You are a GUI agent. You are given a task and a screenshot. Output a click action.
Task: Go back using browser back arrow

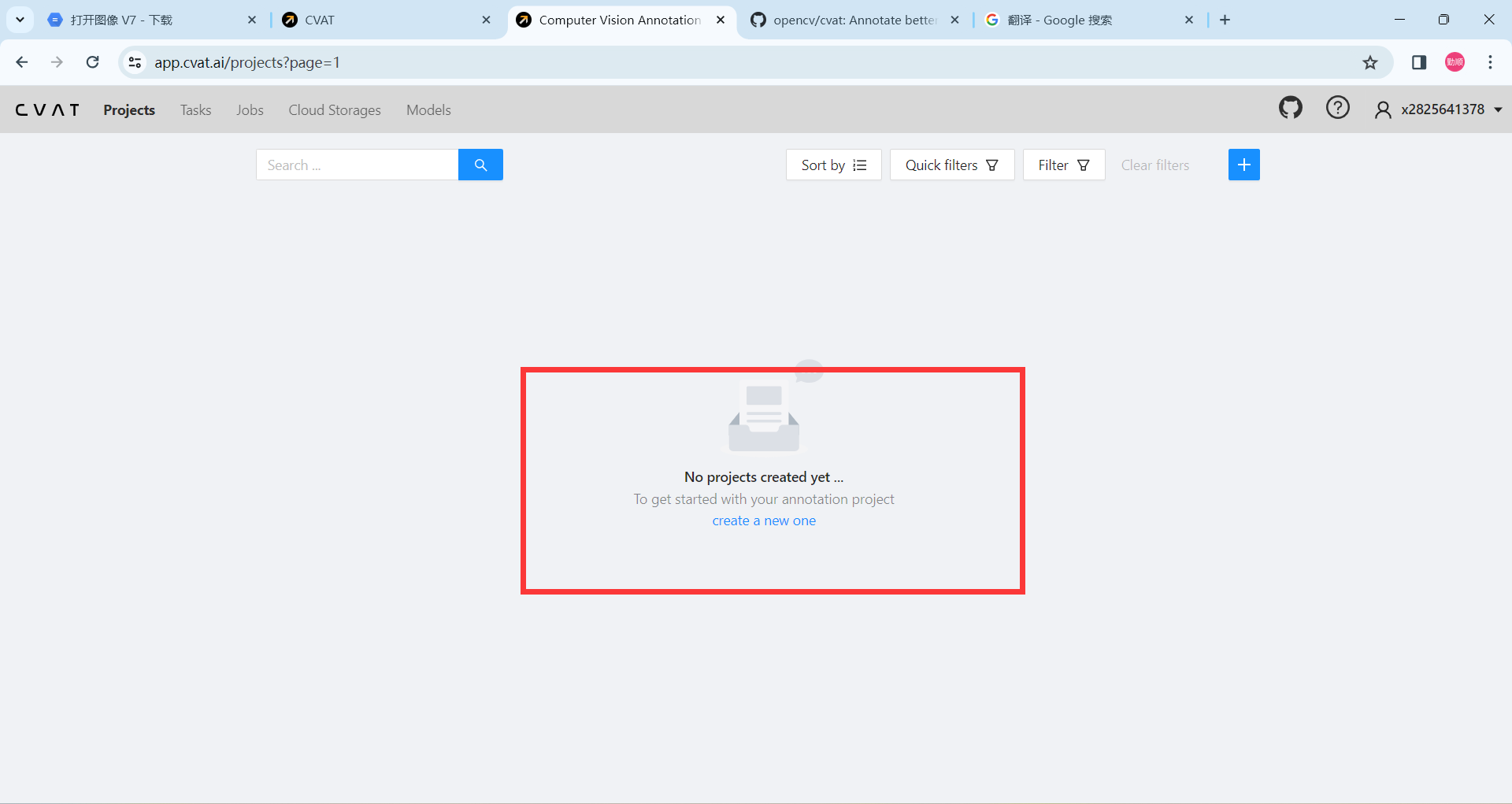point(22,62)
